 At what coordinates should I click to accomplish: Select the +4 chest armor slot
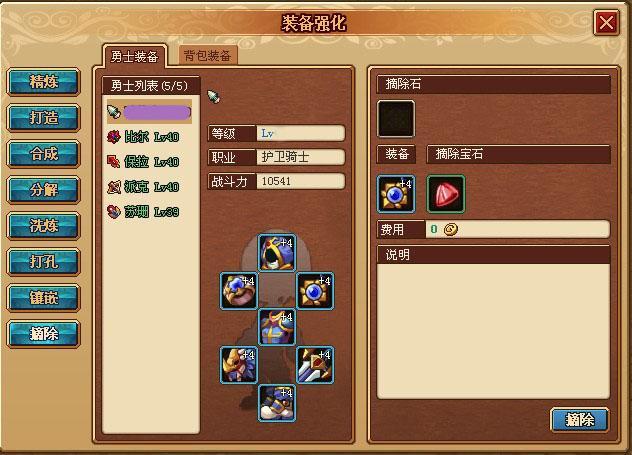276,328
